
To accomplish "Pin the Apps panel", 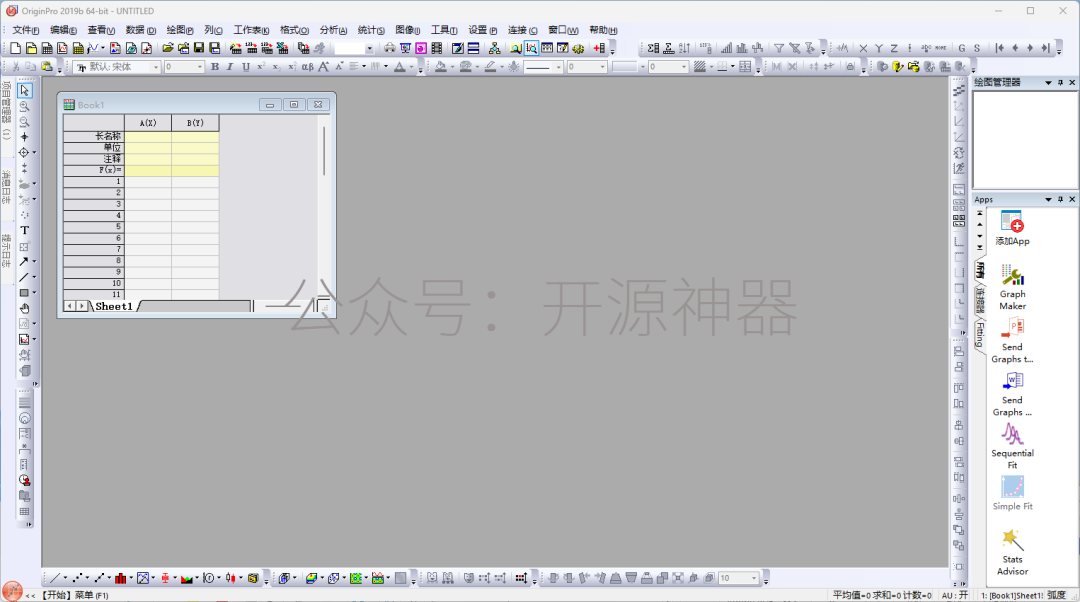I will tap(1060, 200).
